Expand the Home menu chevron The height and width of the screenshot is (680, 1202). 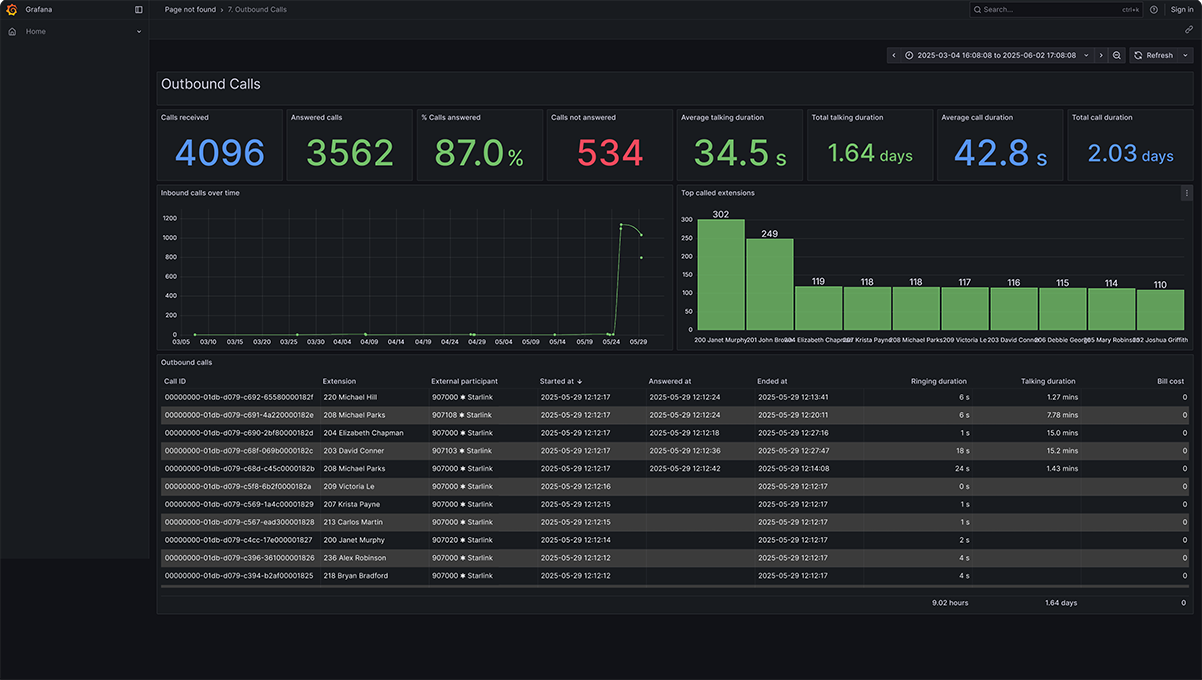139,32
